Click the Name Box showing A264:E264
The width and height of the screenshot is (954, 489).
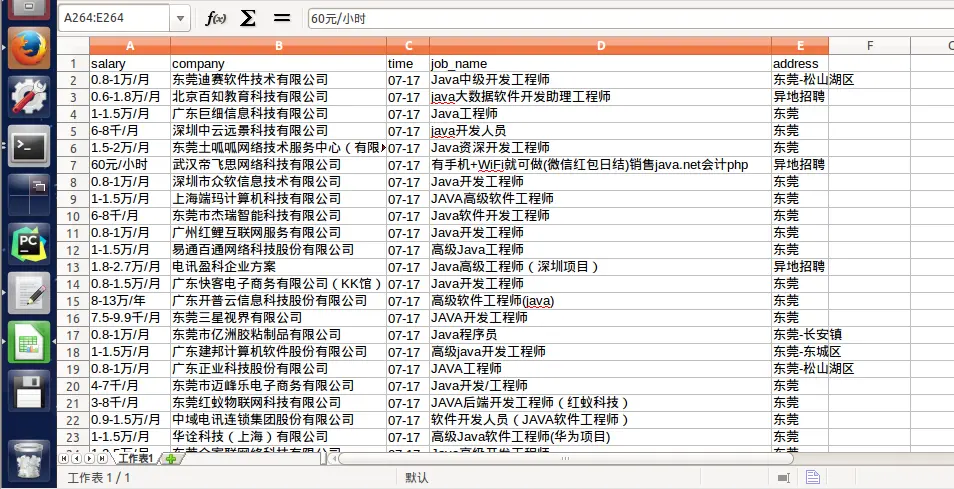pos(114,18)
